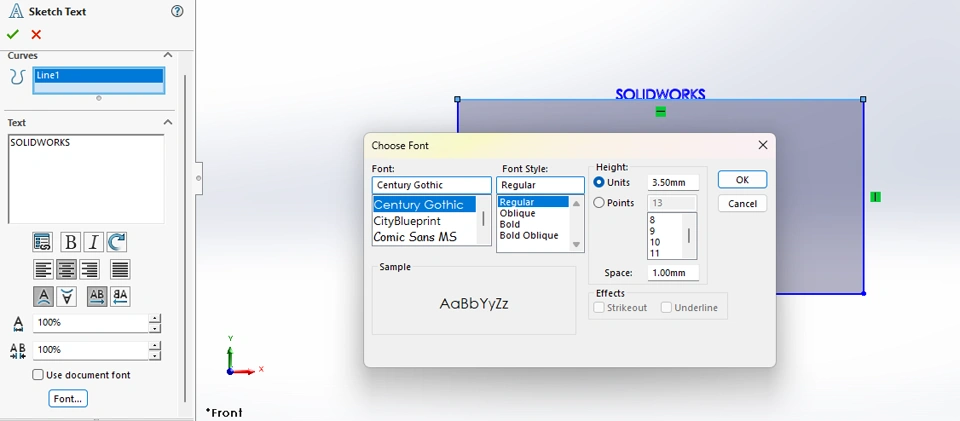960x421 pixels.
Task: Check the Underline effect box
Action: coord(666,308)
